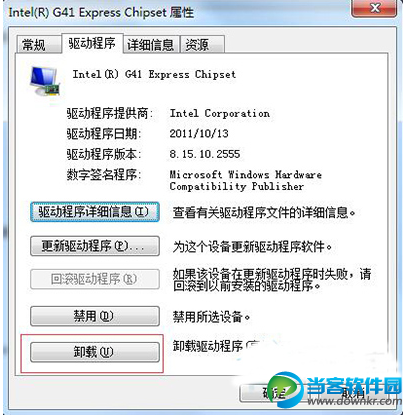Go to the 资源 tab
This screenshot has width=403, height=415.
202,44
